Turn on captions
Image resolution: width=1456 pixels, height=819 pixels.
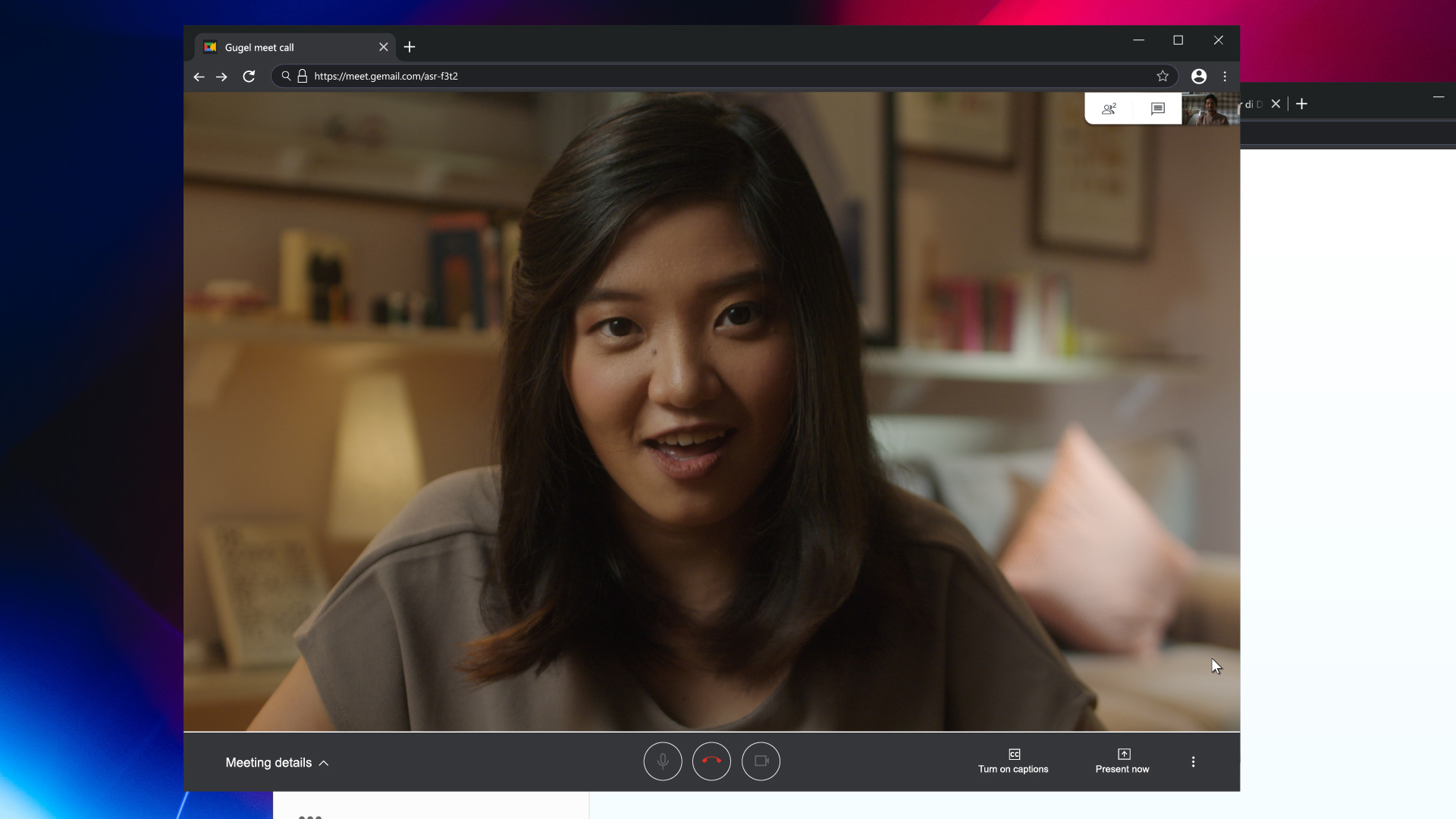(1013, 761)
